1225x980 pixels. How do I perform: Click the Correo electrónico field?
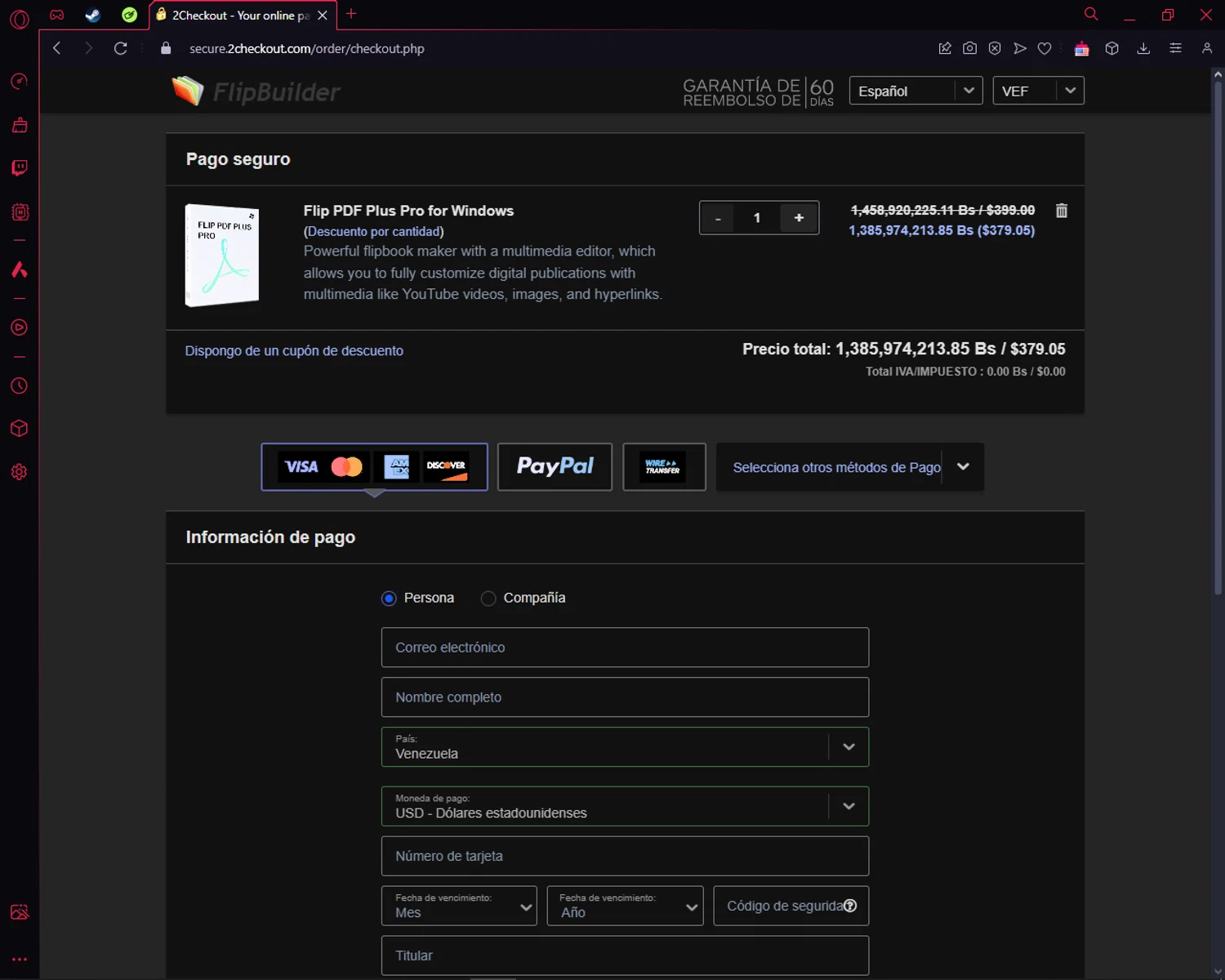coord(625,648)
